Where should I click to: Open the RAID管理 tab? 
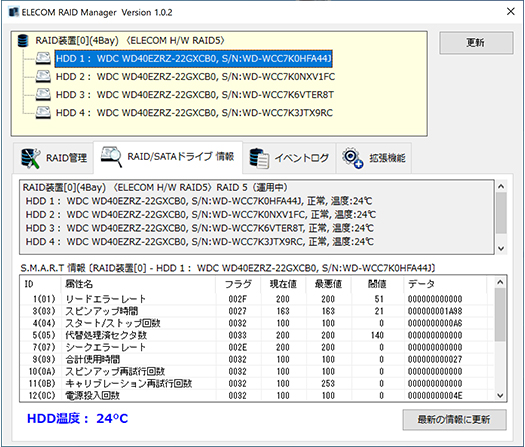54,158
